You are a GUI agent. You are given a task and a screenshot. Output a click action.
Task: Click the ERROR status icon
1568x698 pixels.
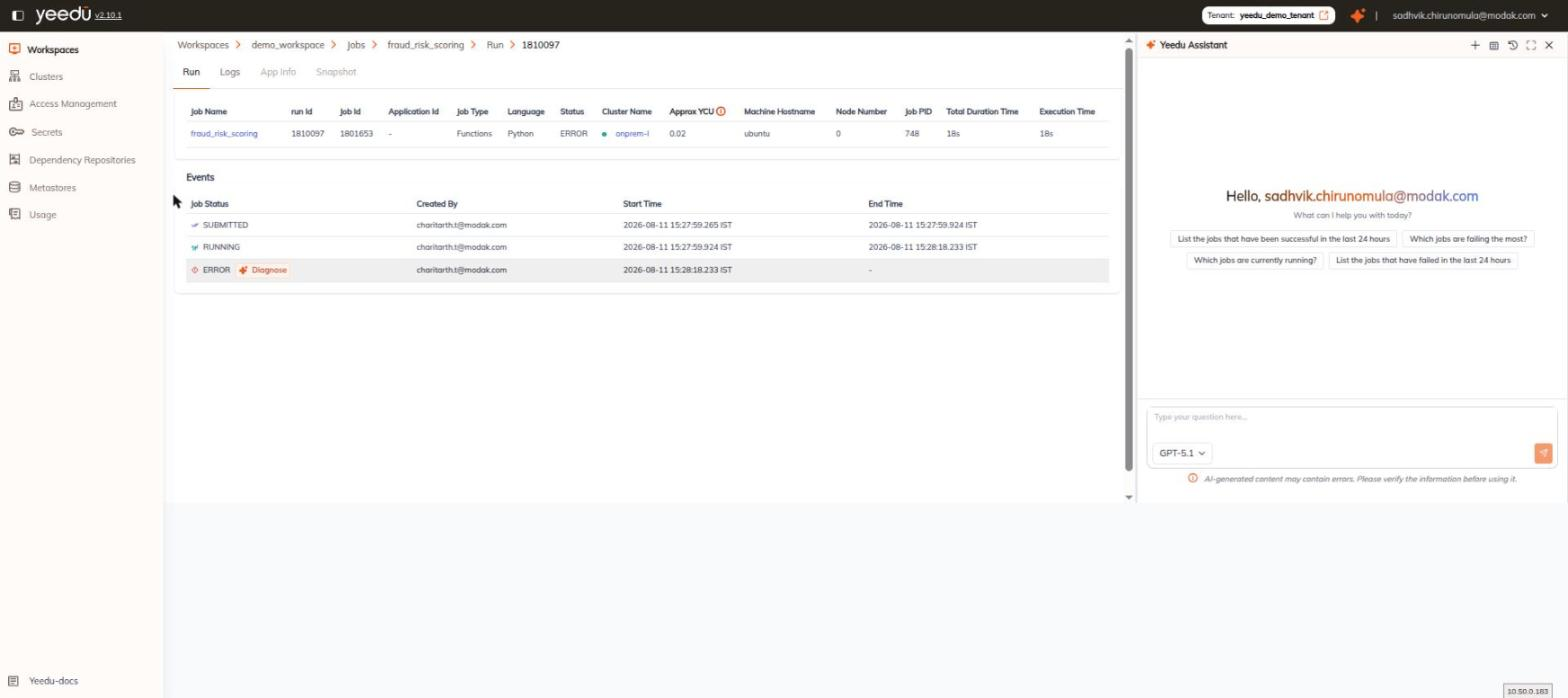(x=195, y=270)
